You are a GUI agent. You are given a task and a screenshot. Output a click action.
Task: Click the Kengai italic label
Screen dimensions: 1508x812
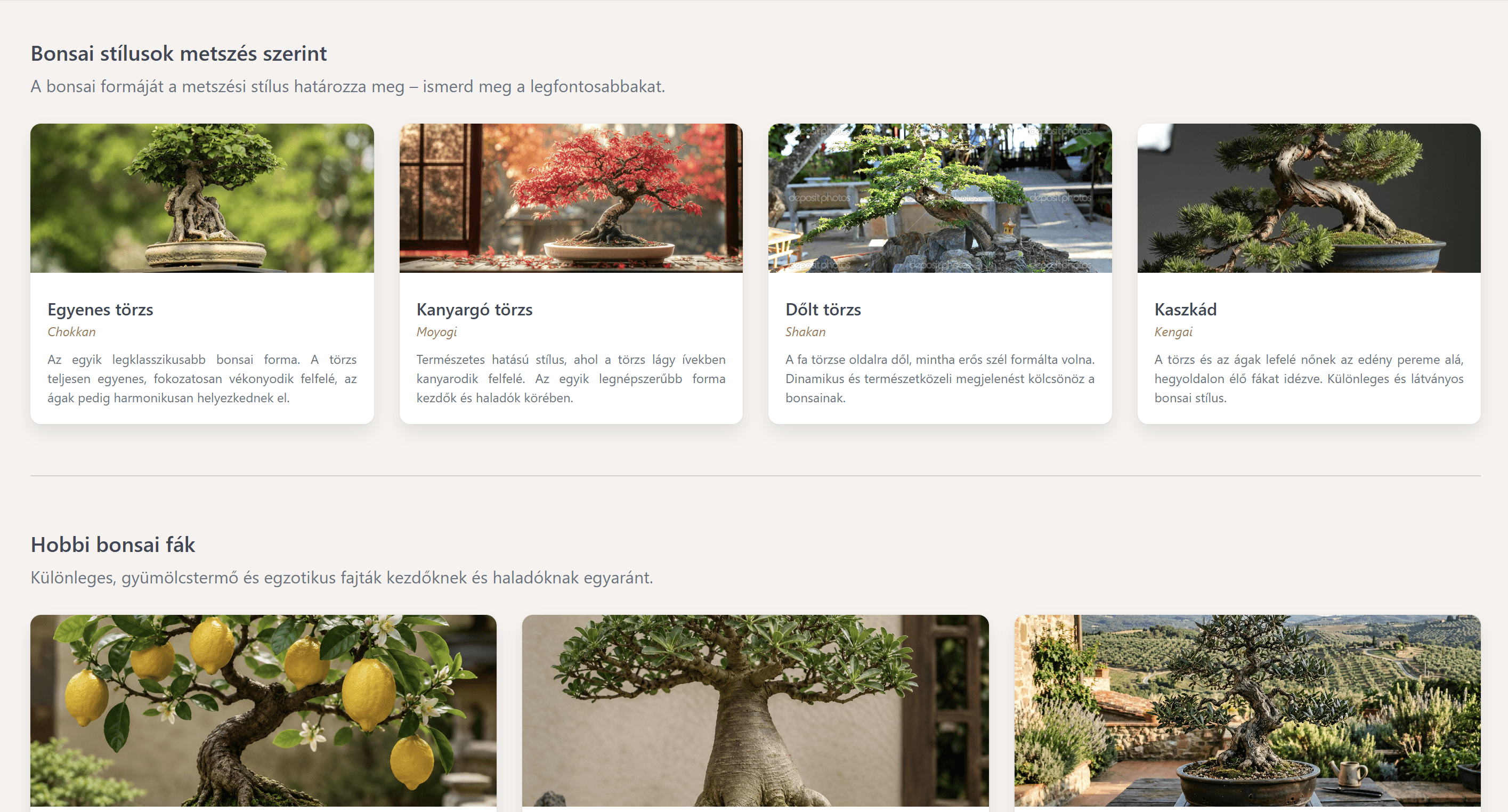[x=1173, y=332]
